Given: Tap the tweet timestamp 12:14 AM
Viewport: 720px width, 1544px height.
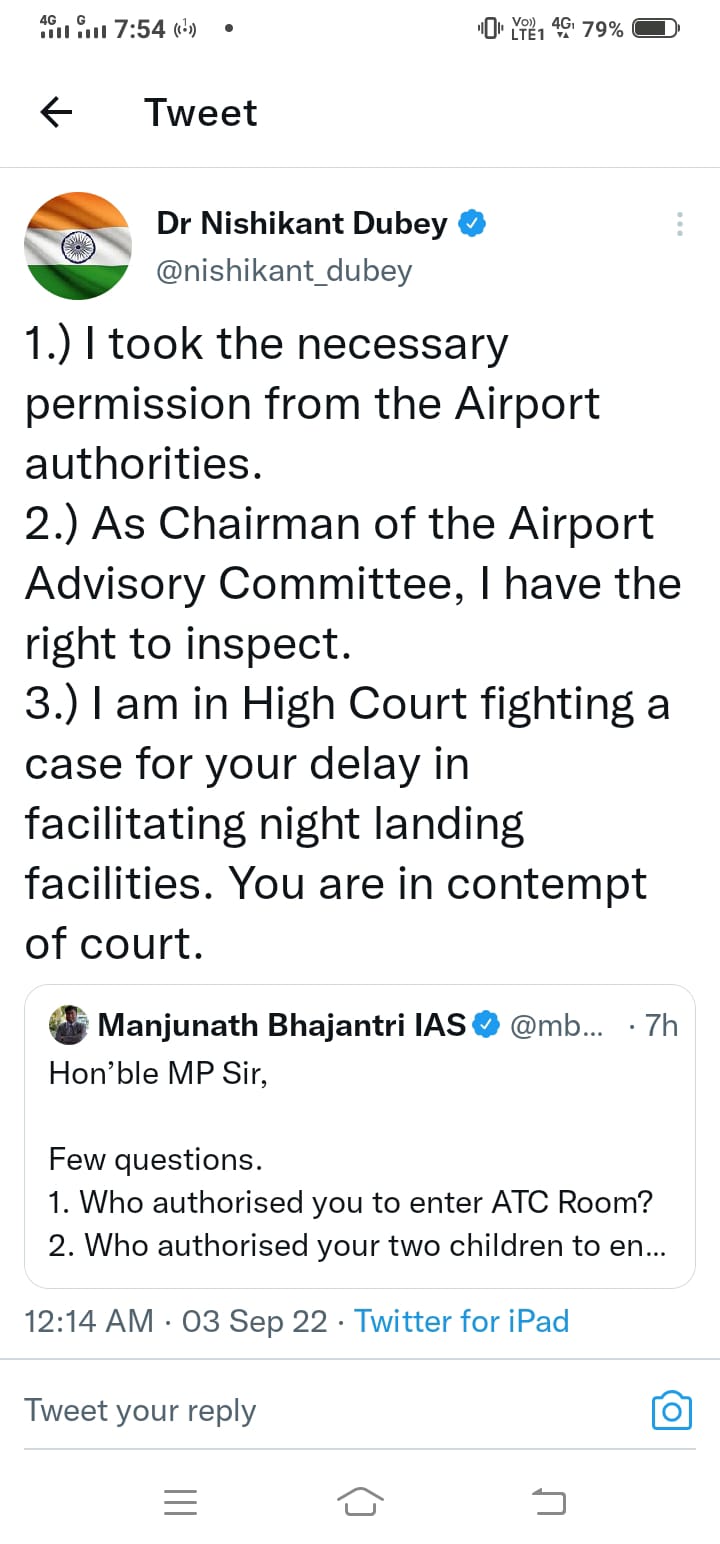Looking at the screenshot, I should (x=89, y=1321).
